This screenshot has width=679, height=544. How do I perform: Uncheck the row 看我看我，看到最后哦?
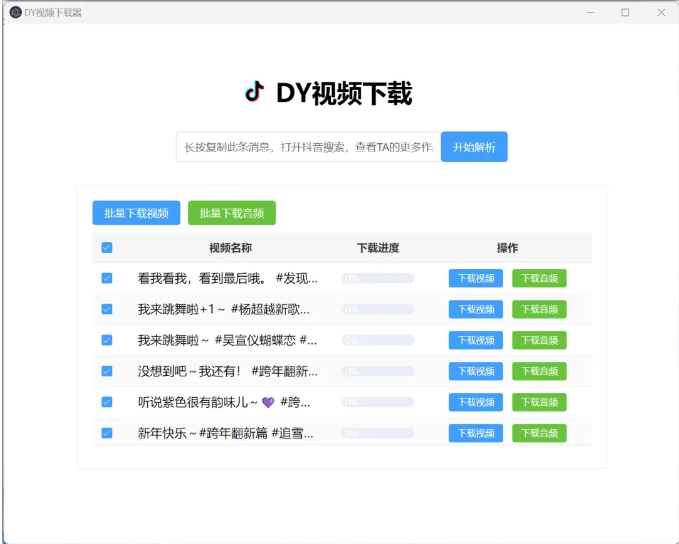click(x=107, y=278)
